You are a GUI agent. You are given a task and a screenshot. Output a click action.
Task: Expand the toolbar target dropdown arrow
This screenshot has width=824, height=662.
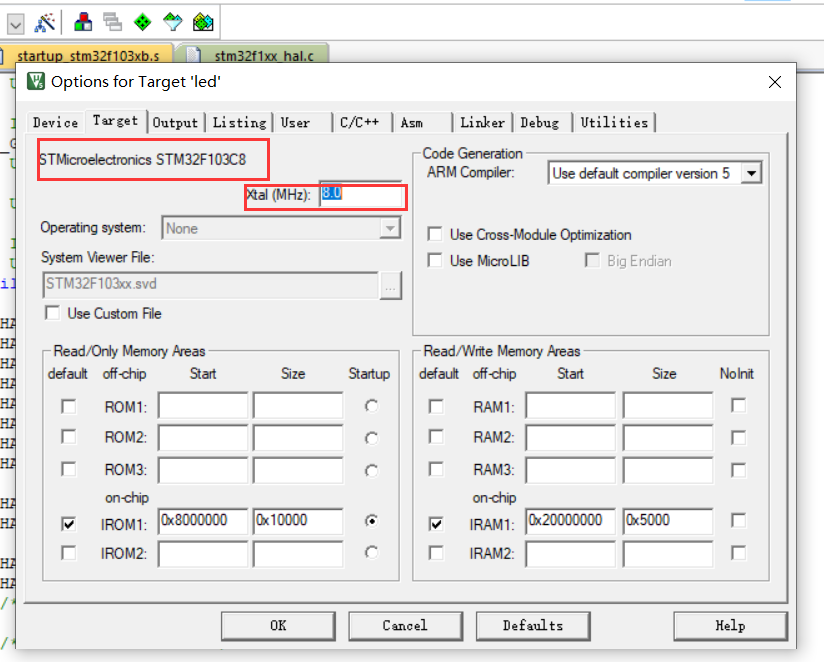(15, 24)
